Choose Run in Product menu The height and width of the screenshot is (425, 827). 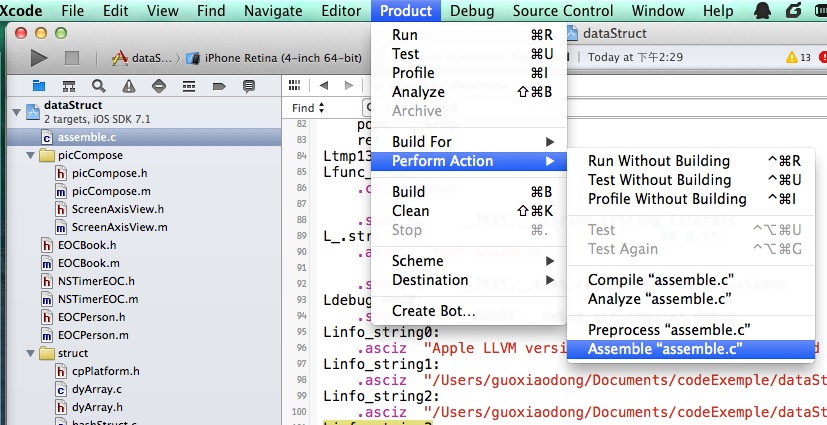coord(469,35)
